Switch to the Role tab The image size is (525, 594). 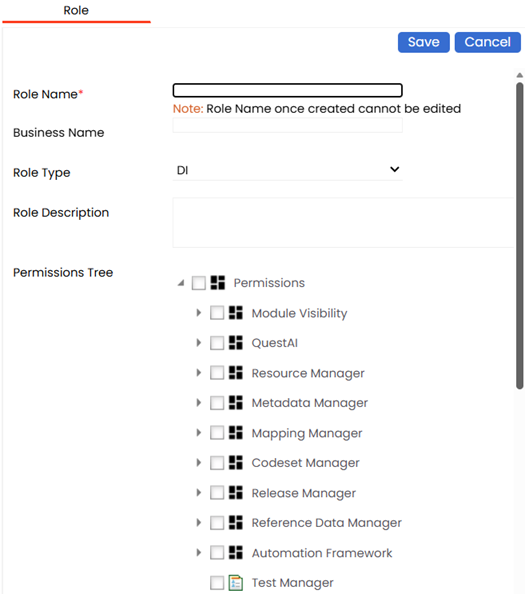tap(76, 11)
